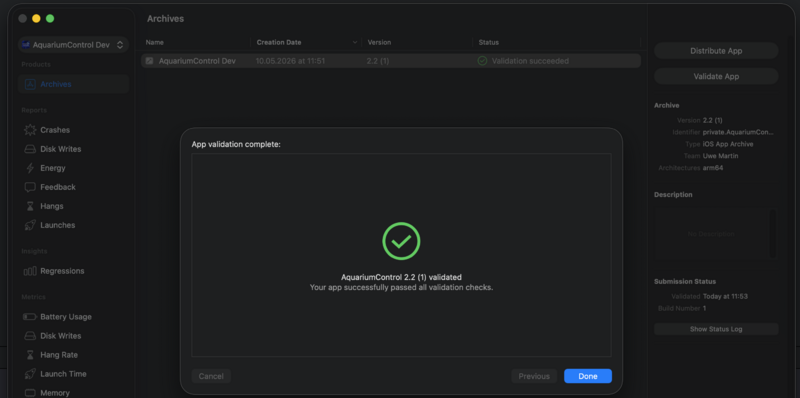Click the Validation succeeded status text
Image resolution: width=800 pixels, height=398 pixels.
(x=530, y=61)
